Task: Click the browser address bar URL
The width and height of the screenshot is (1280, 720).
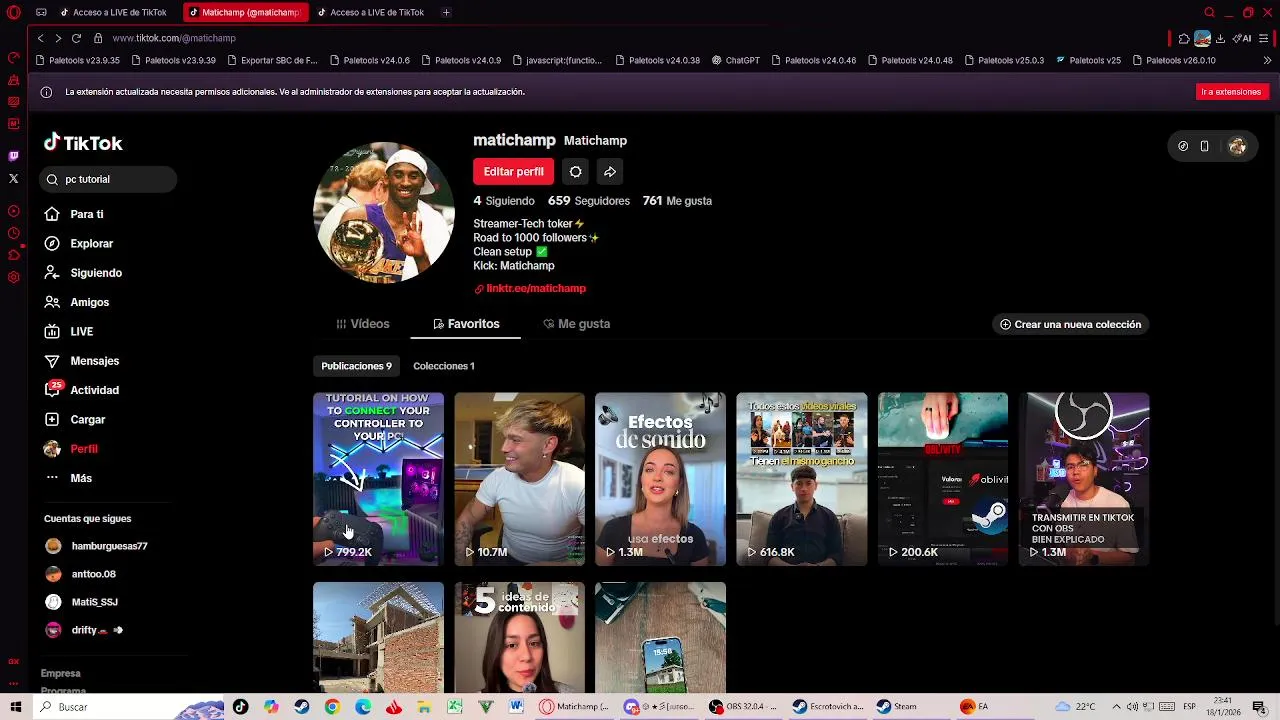Action: pyautogui.click(x=174, y=38)
